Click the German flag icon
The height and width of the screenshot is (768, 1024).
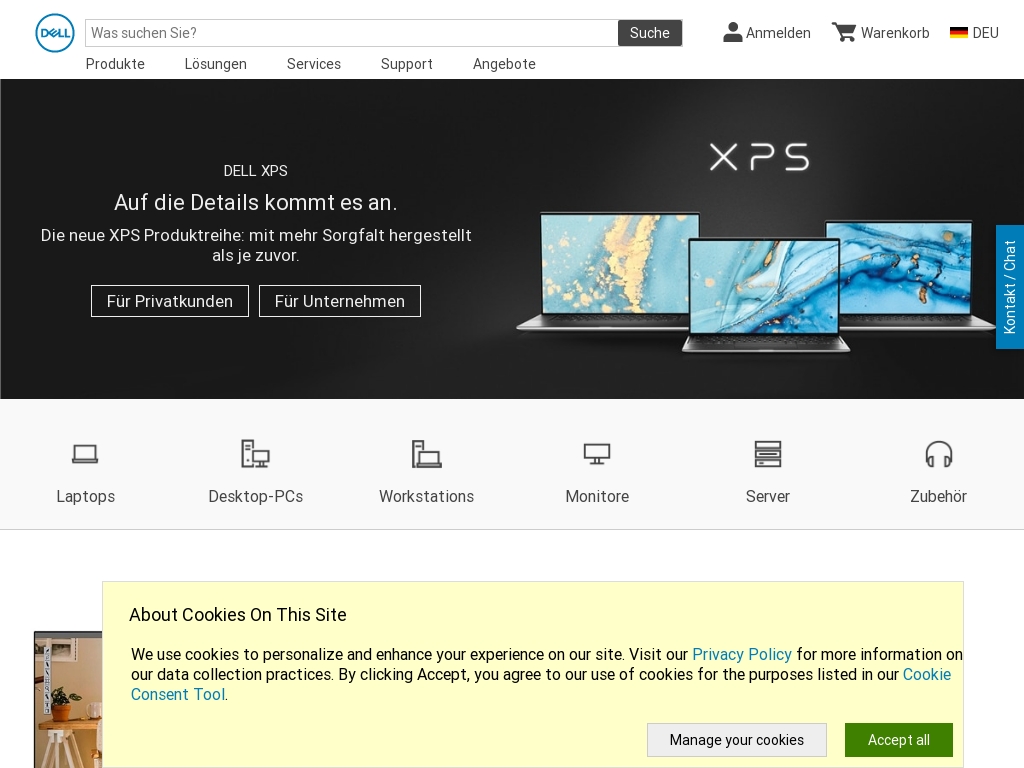point(959,33)
